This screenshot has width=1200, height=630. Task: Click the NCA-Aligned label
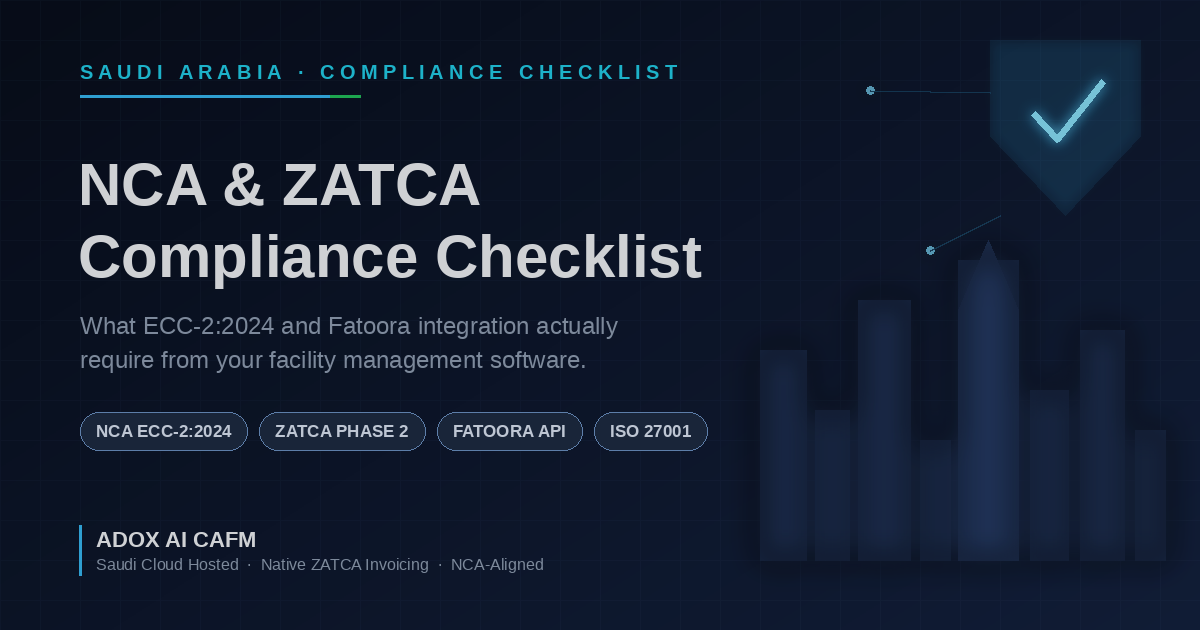pyautogui.click(x=497, y=565)
